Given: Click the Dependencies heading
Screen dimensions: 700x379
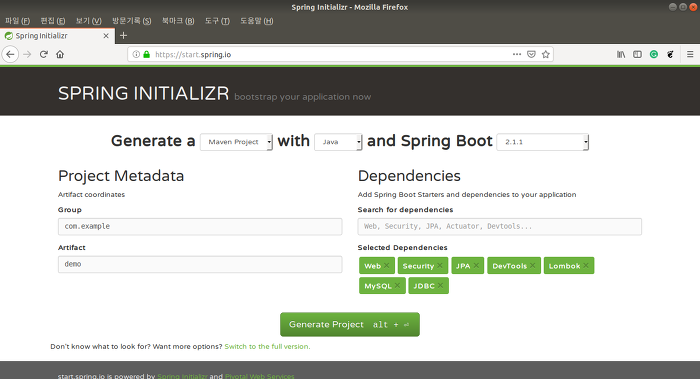Looking at the screenshot, I should point(409,176).
